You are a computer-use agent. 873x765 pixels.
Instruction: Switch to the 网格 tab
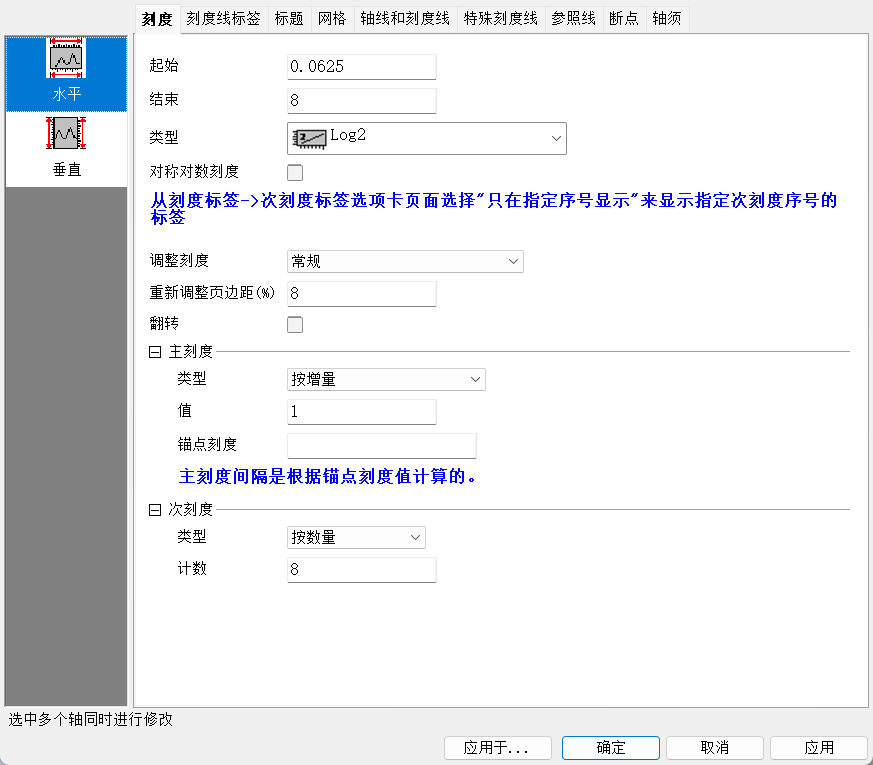pyautogui.click(x=332, y=18)
